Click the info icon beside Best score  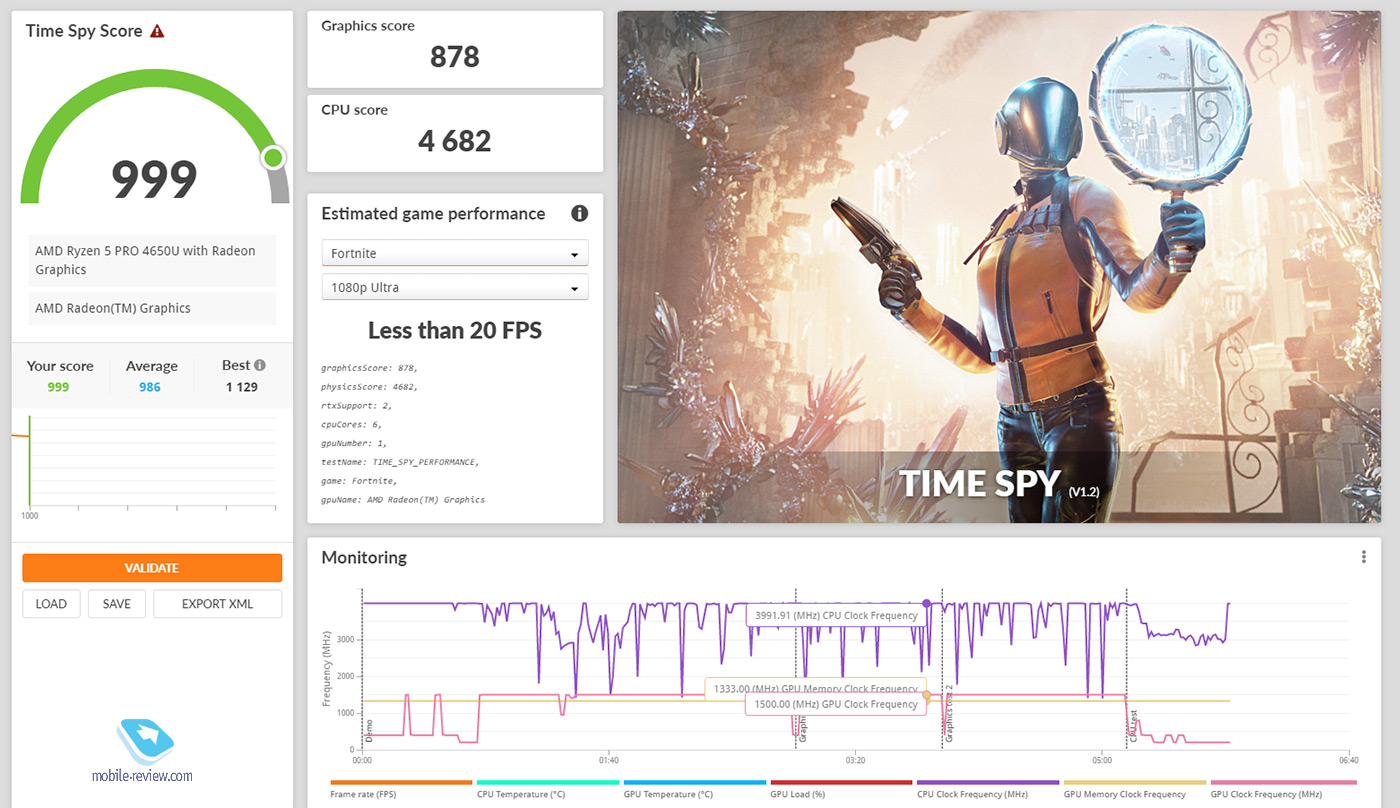260,366
